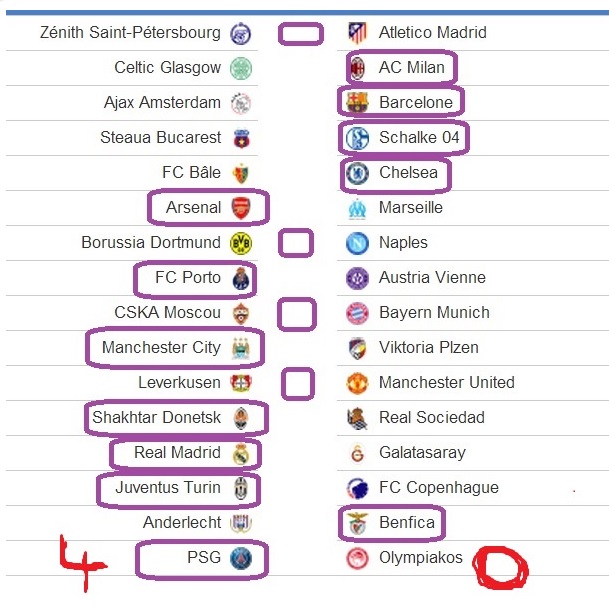The image size is (609, 608).
Task: Click the Borussia Dortmund BVB logo
Action: pos(241,243)
